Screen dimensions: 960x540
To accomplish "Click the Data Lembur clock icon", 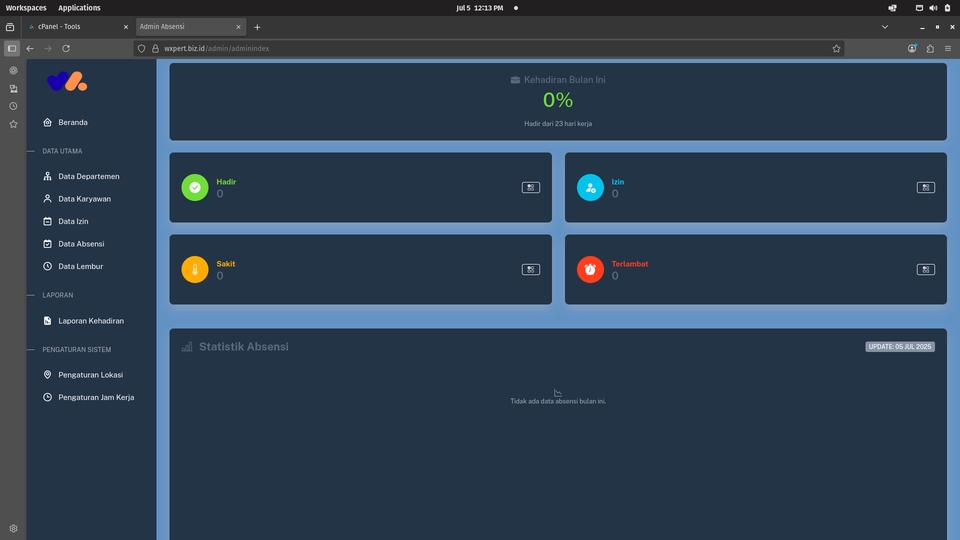I will click(47, 266).
